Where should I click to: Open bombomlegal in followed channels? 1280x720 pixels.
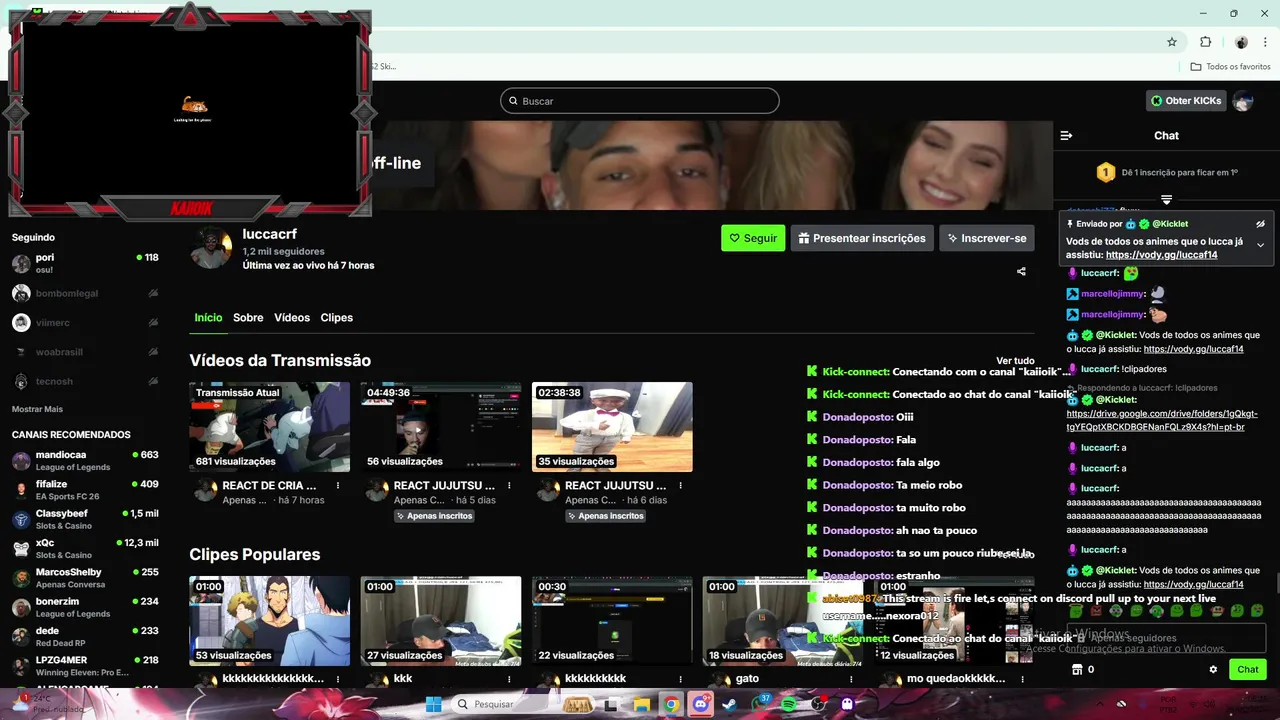tap(85, 294)
